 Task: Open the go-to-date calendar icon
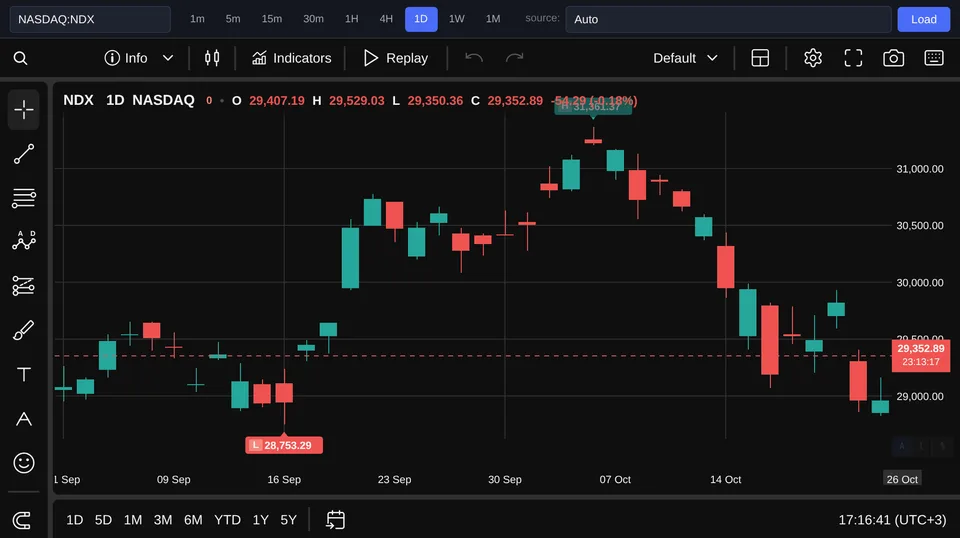336,520
